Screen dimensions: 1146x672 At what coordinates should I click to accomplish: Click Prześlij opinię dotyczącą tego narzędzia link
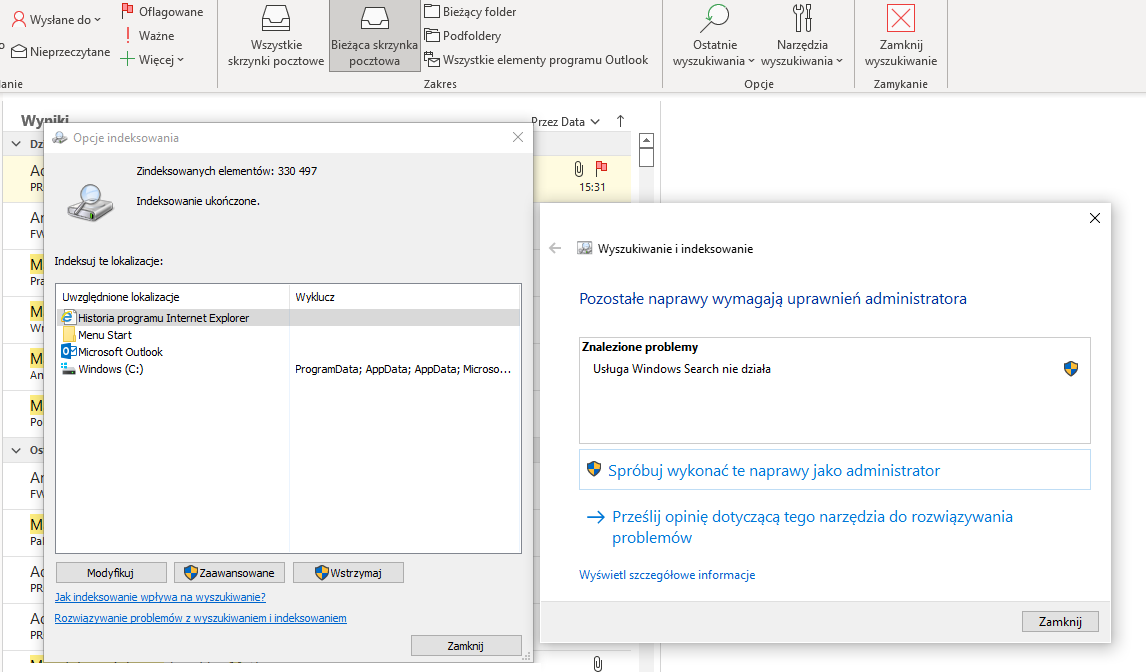coord(812,526)
